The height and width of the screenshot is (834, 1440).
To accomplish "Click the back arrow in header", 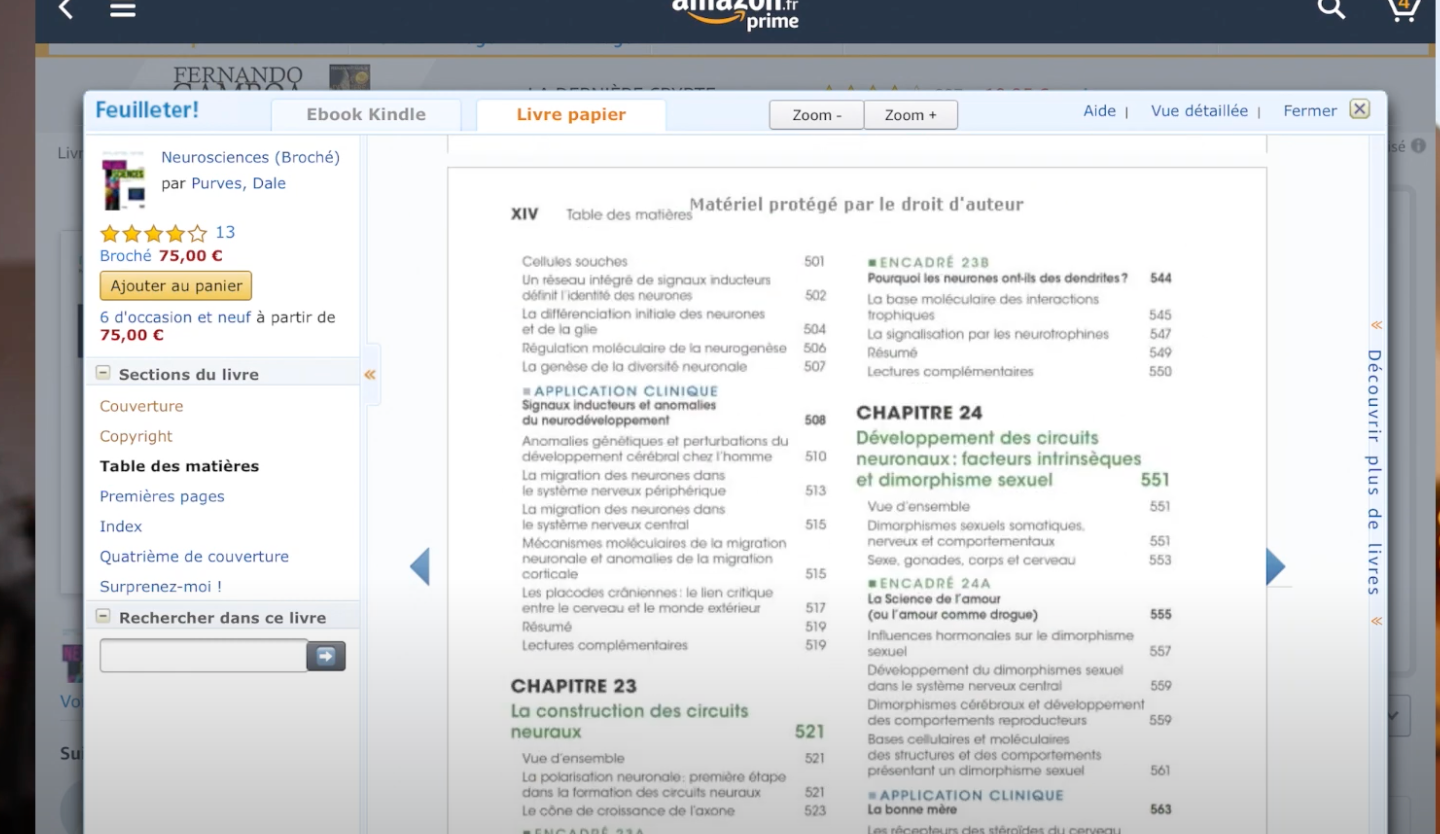I will pyautogui.click(x=66, y=10).
